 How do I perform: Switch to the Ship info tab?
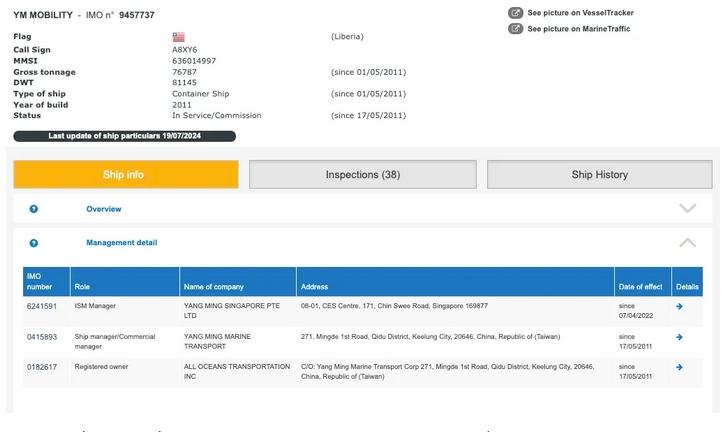click(x=126, y=174)
